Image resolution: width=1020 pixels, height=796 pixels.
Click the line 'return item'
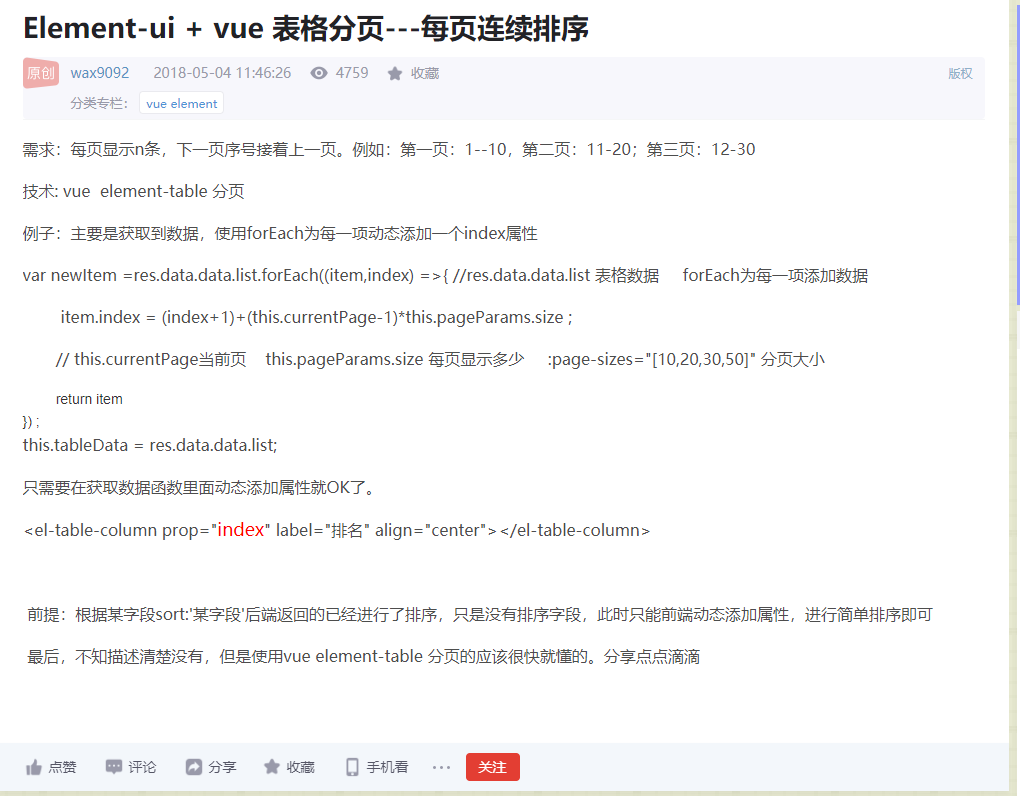89,399
